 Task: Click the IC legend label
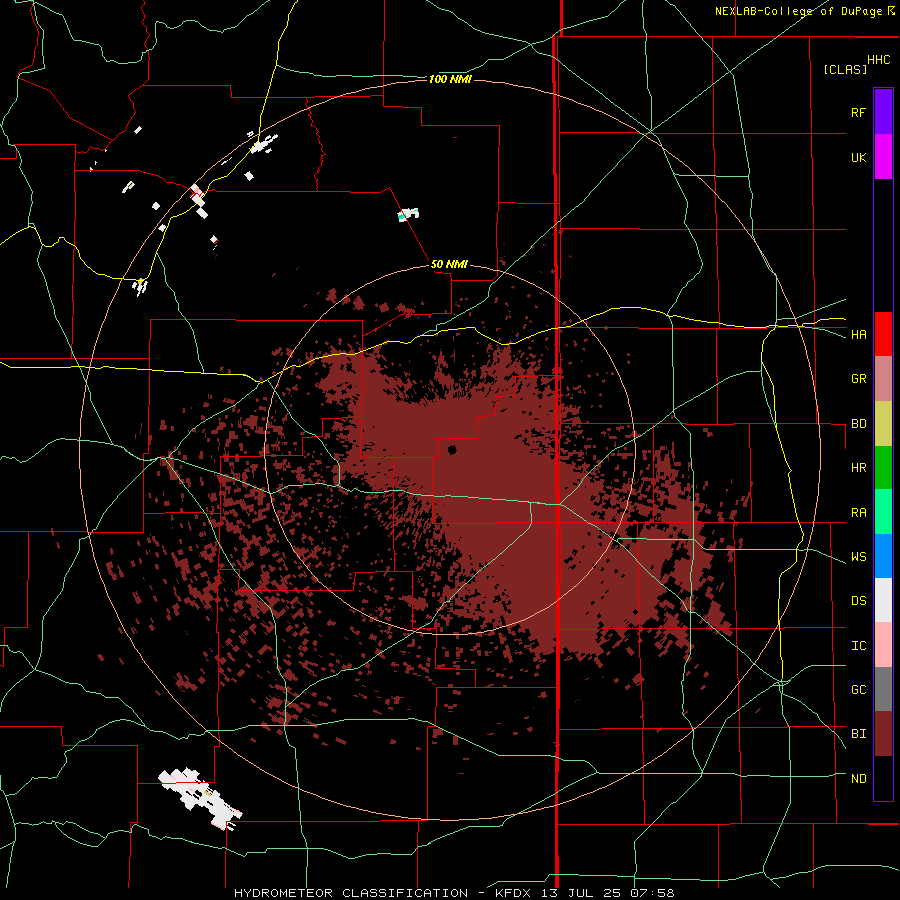coord(858,646)
